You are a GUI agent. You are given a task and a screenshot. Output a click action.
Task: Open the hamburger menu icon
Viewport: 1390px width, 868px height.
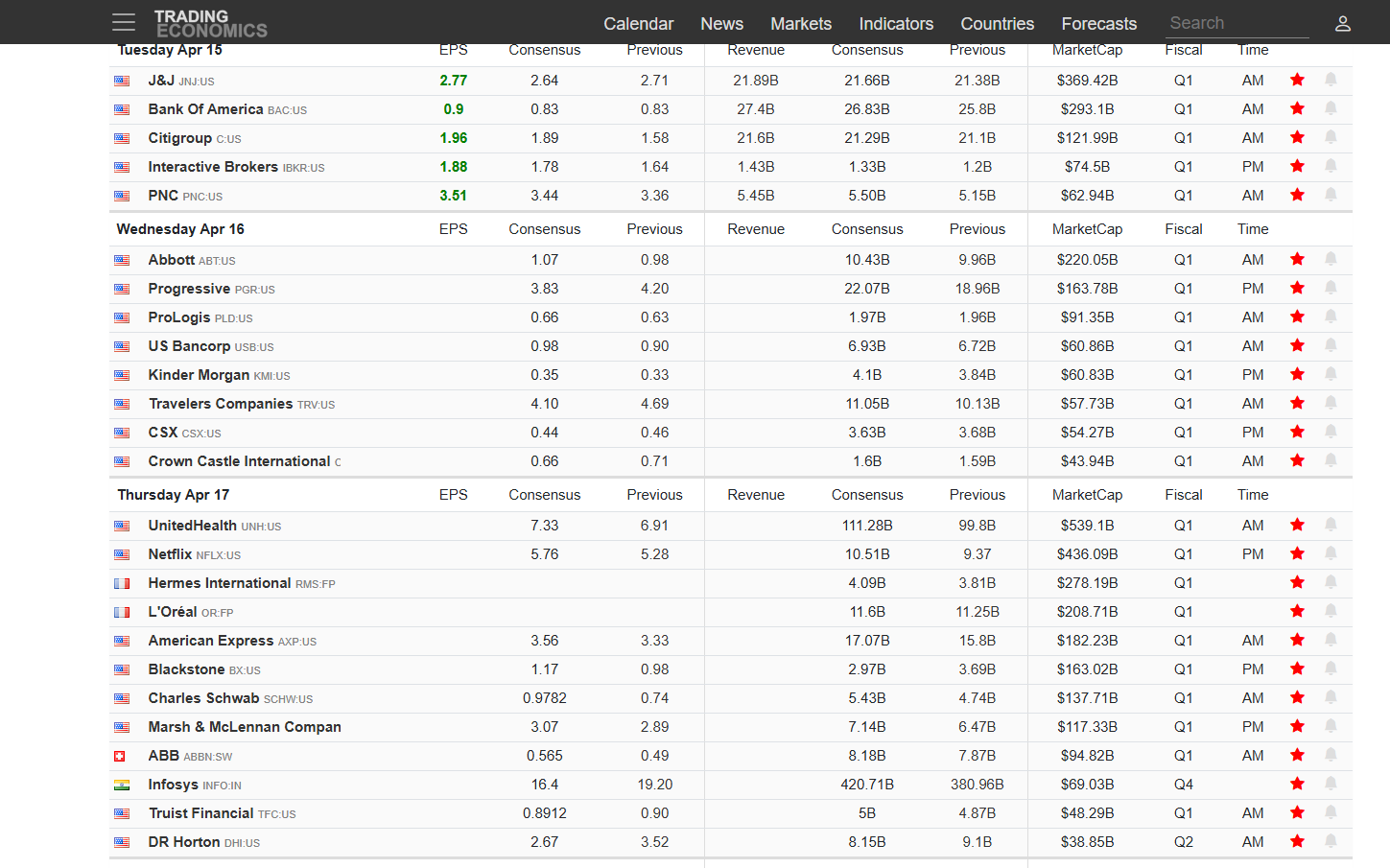pyautogui.click(x=124, y=23)
